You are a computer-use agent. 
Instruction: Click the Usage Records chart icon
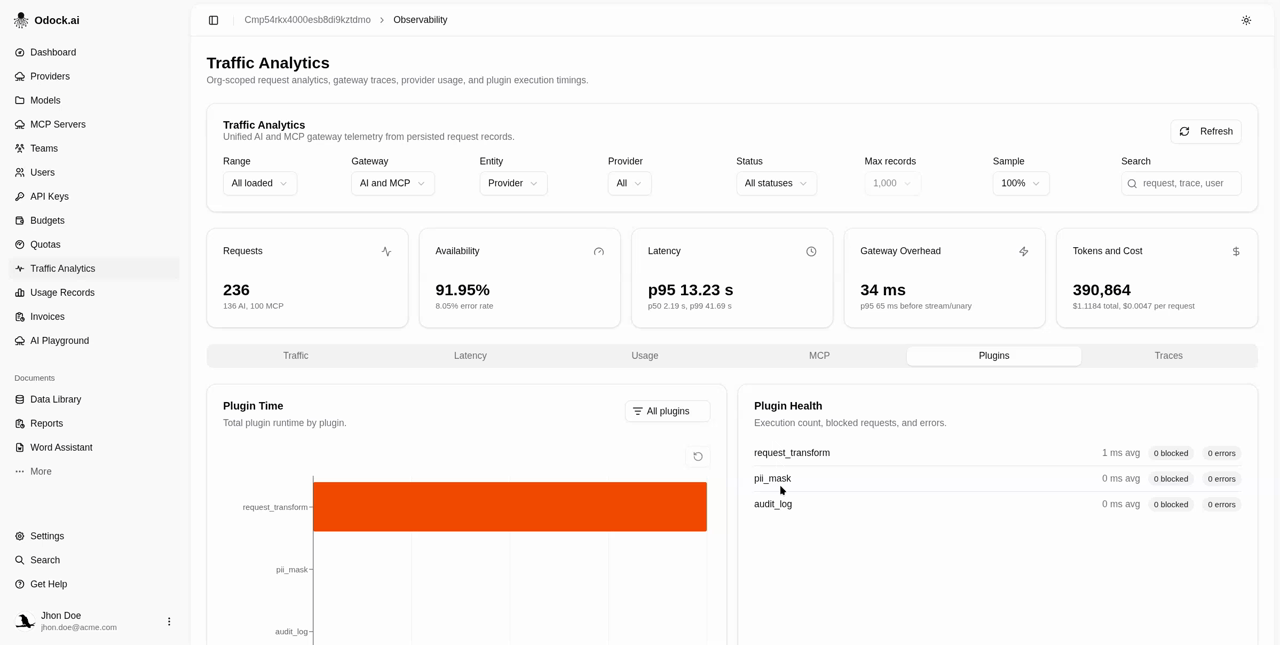[x=19, y=292]
